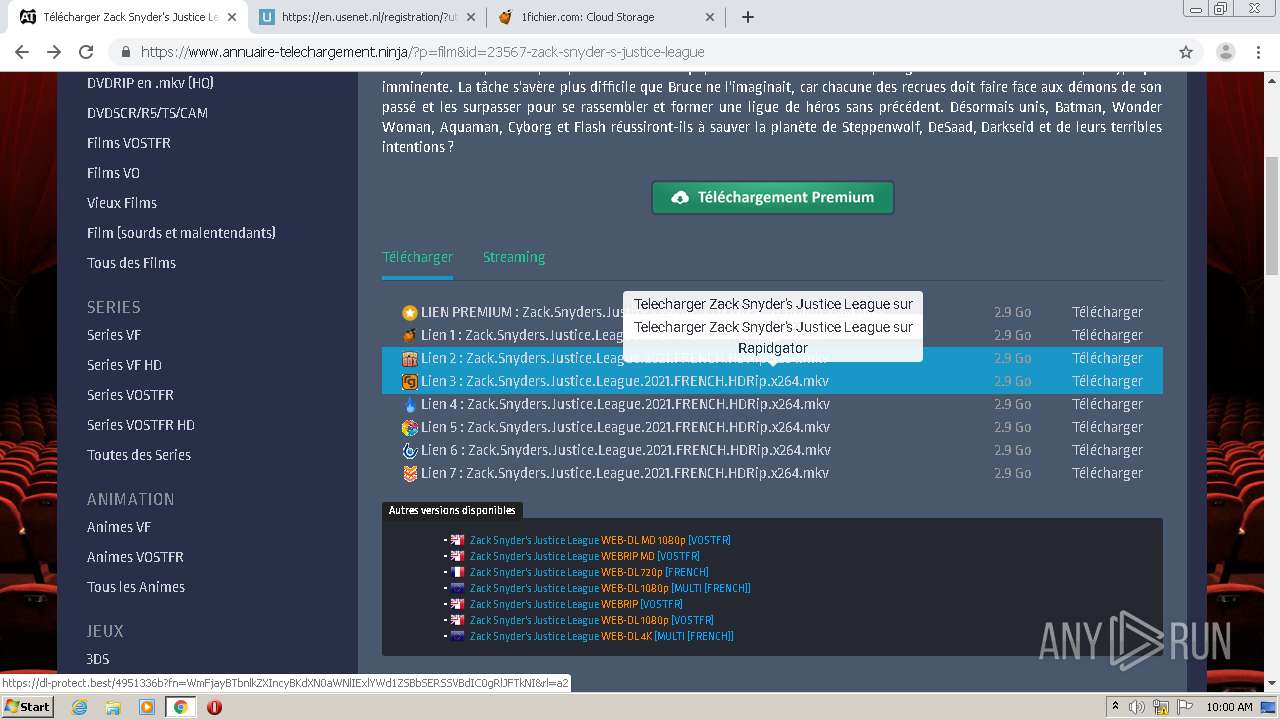This screenshot has width=1280, height=720.
Task: Click Télécharger for the LIEN PREMIUM row
Action: pos(1107,312)
